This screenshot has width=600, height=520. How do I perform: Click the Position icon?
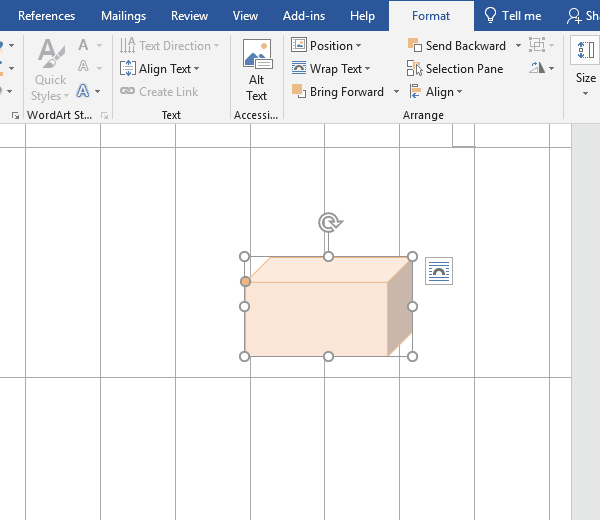(299, 45)
